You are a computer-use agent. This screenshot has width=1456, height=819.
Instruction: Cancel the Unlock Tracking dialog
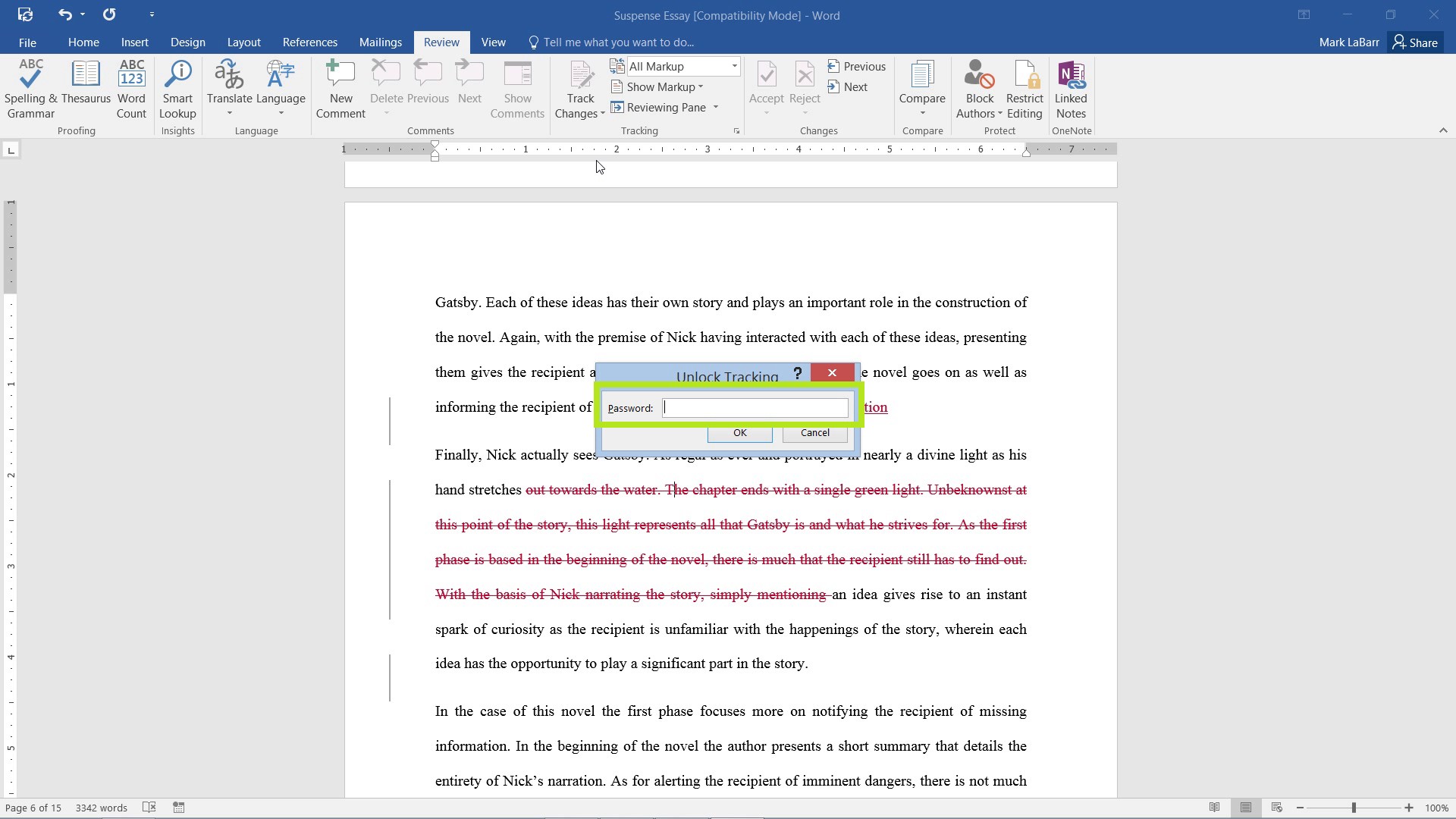(814, 433)
